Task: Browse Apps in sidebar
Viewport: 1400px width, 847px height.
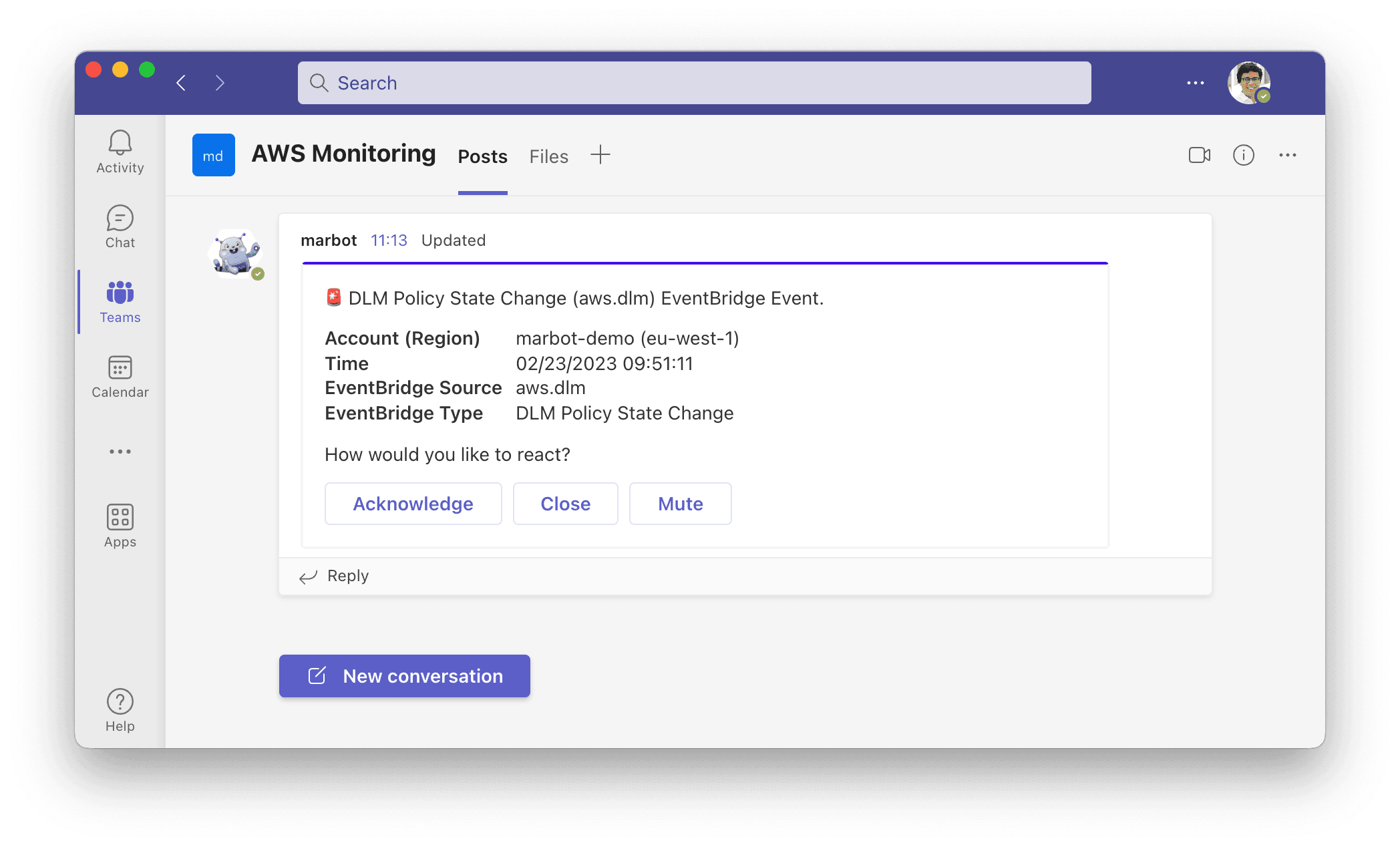Action: (119, 525)
